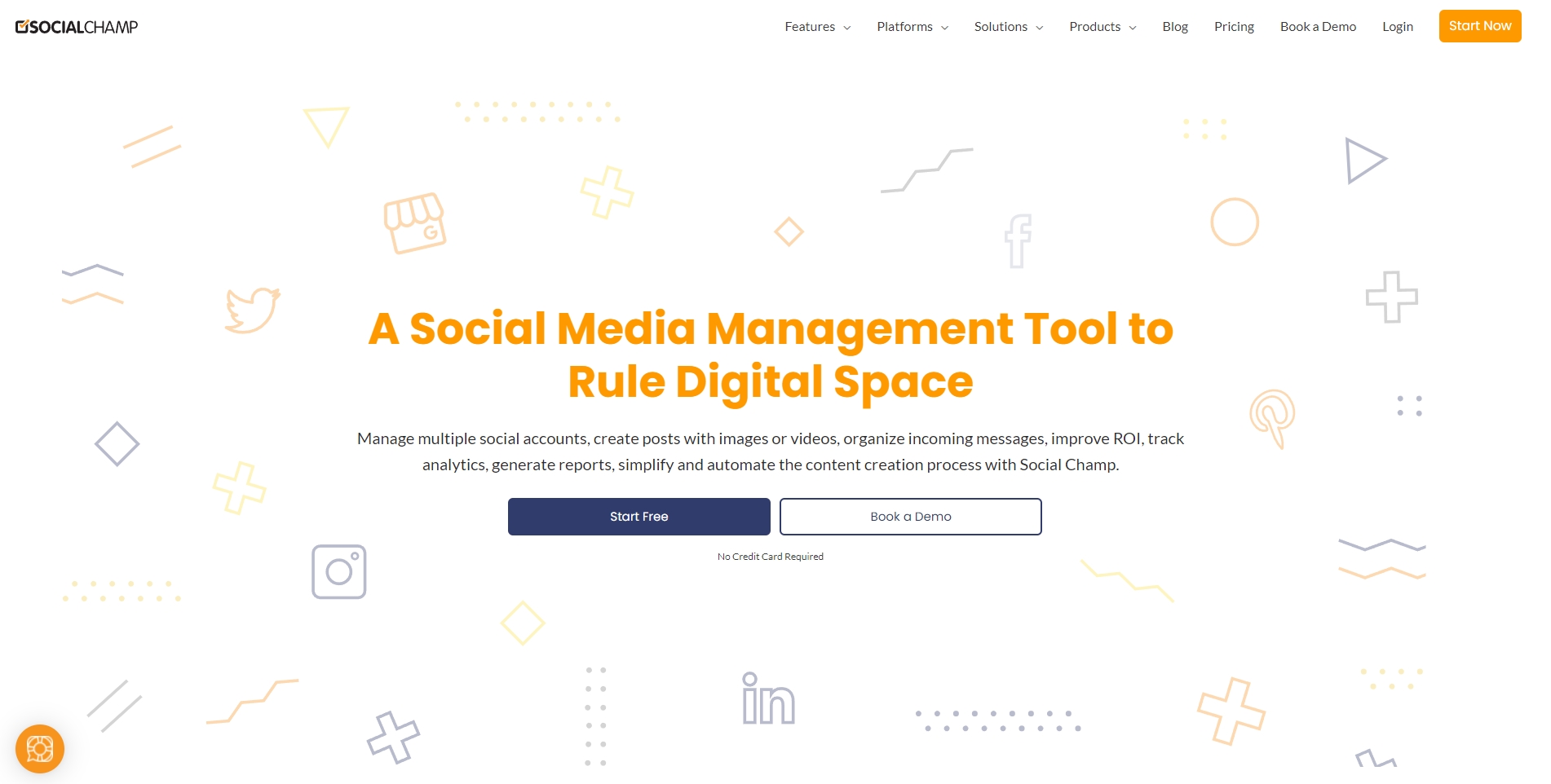Select Book a Demo in the navigation bar
The width and height of the screenshot is (1551, 784).
pos(1318,27)
